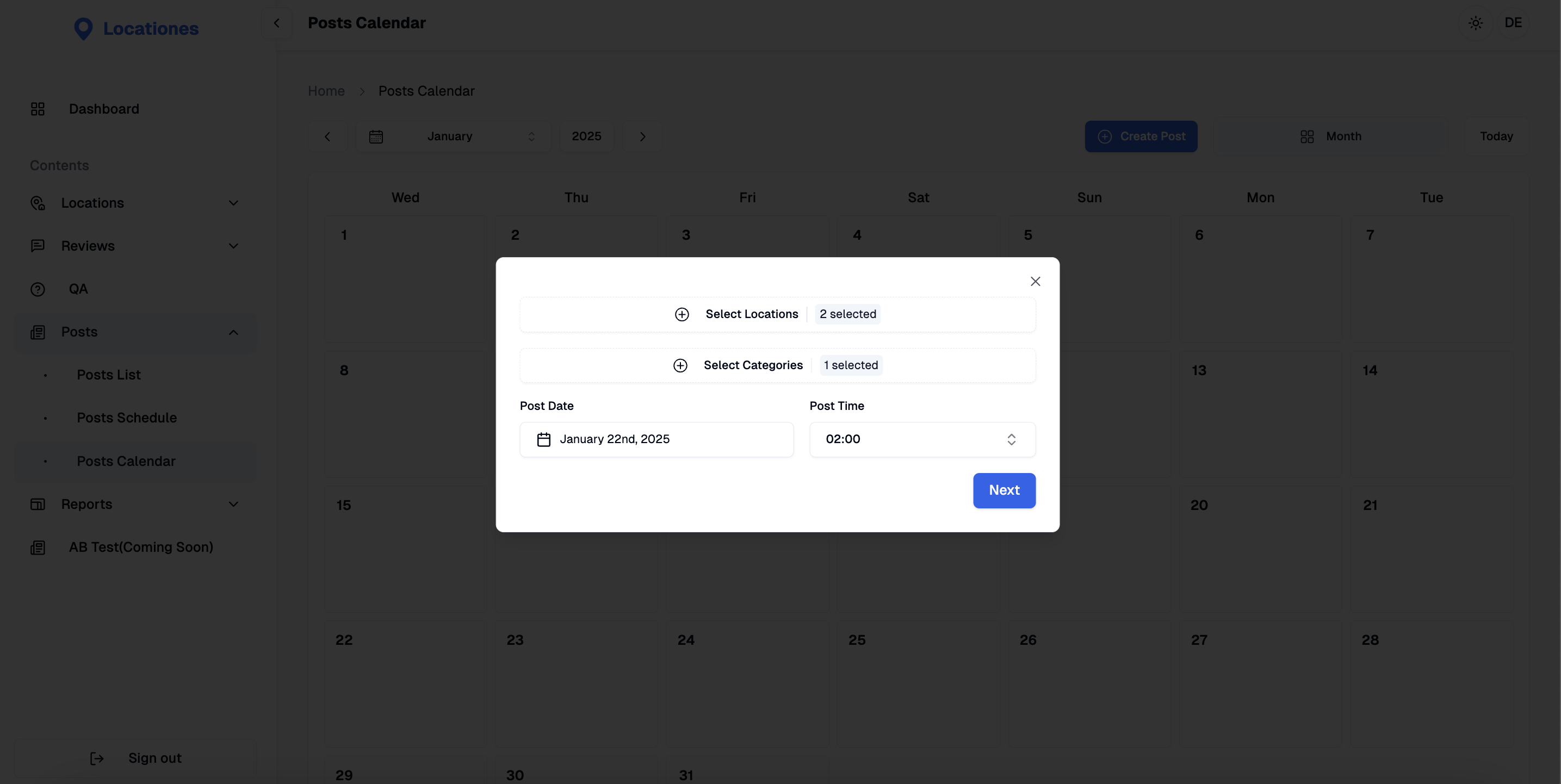Viewport: 1561px width, 784px height.
Task: Click the QA question mark icon
Action: point(38,289)
